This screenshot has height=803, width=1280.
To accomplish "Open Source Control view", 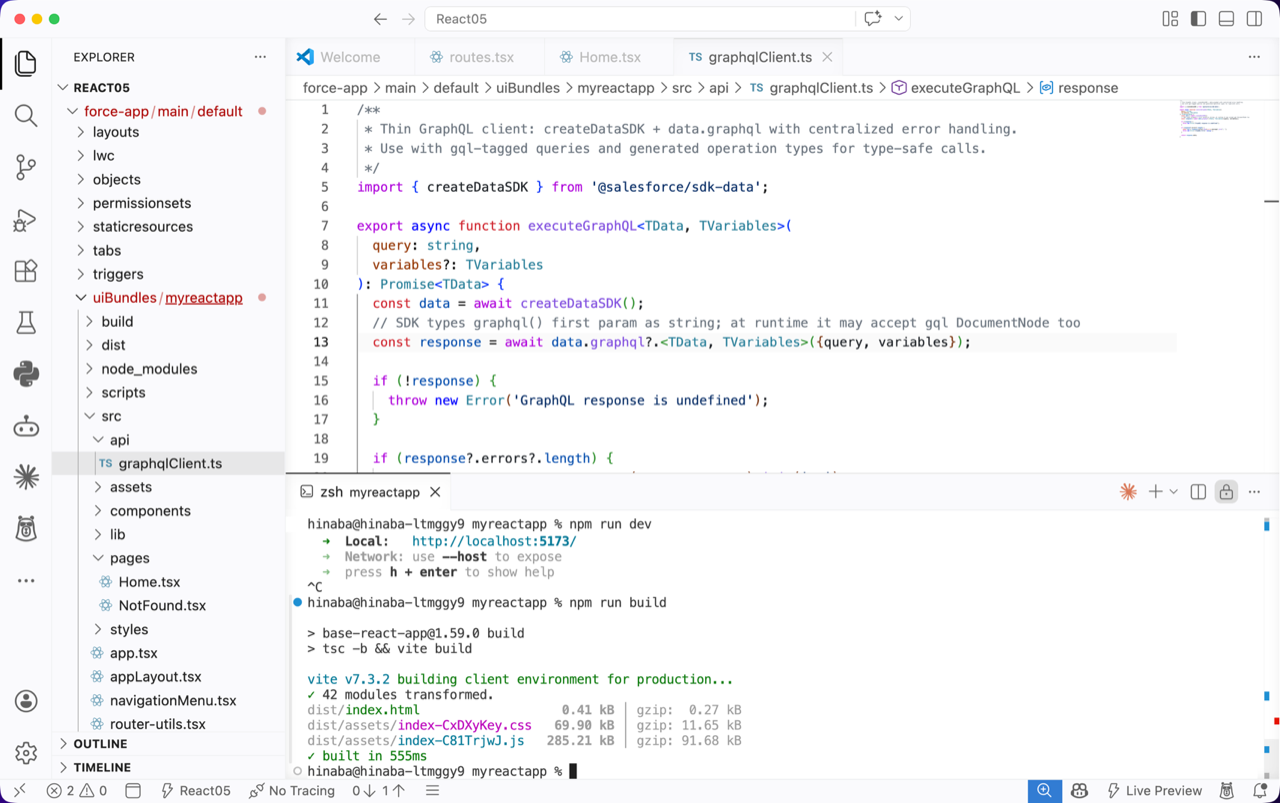I will pyautogui.click(x=26, y=167).
